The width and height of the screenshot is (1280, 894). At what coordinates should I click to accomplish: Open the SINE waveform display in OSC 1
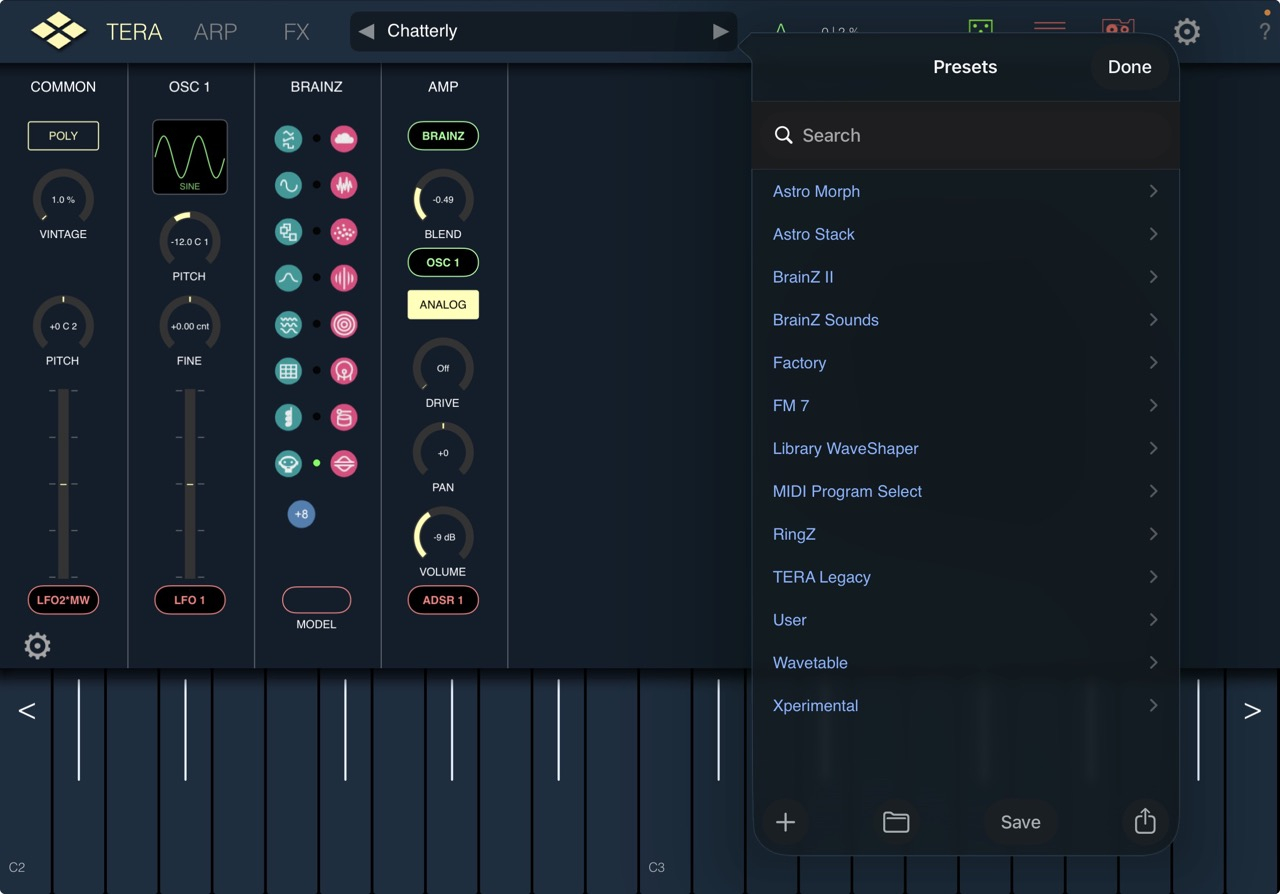click(189, 157)
